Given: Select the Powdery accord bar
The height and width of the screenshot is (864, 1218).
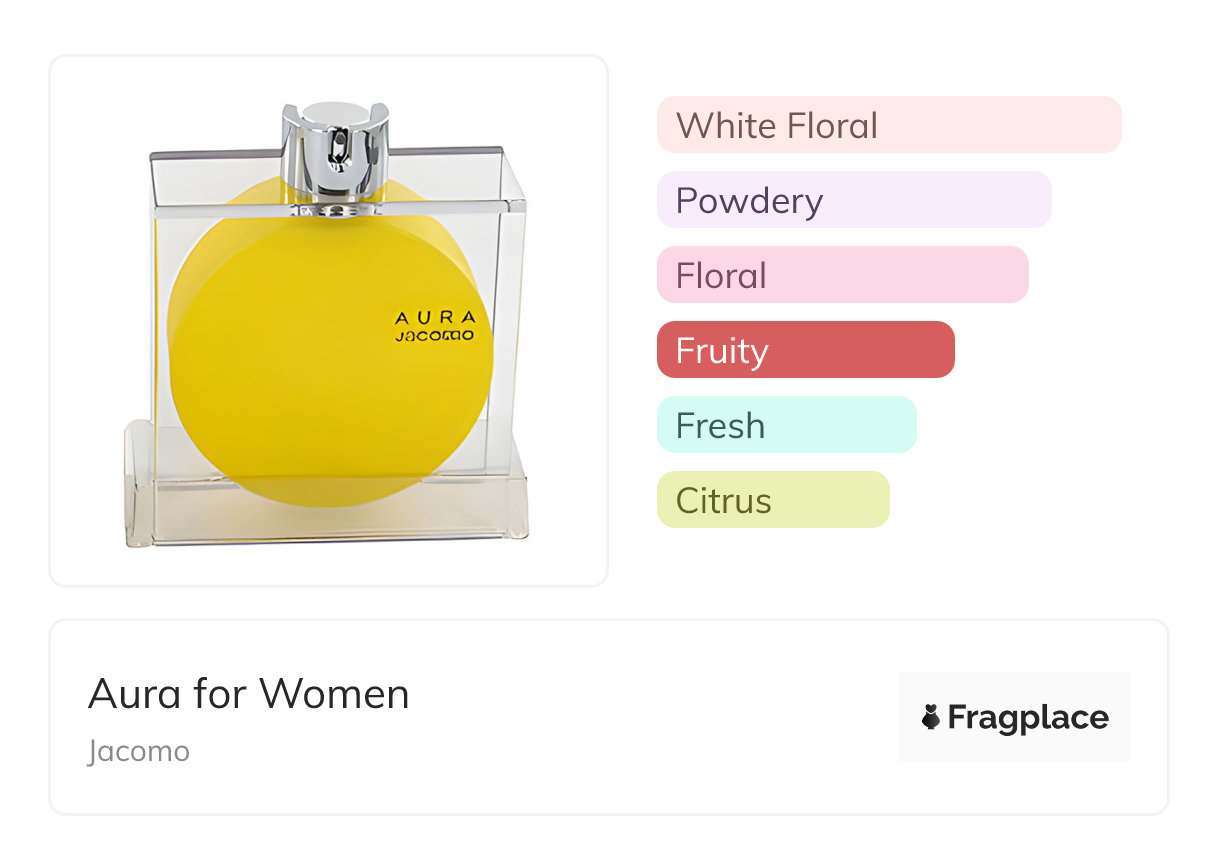Looking at the screenshot, I should 853,200.
